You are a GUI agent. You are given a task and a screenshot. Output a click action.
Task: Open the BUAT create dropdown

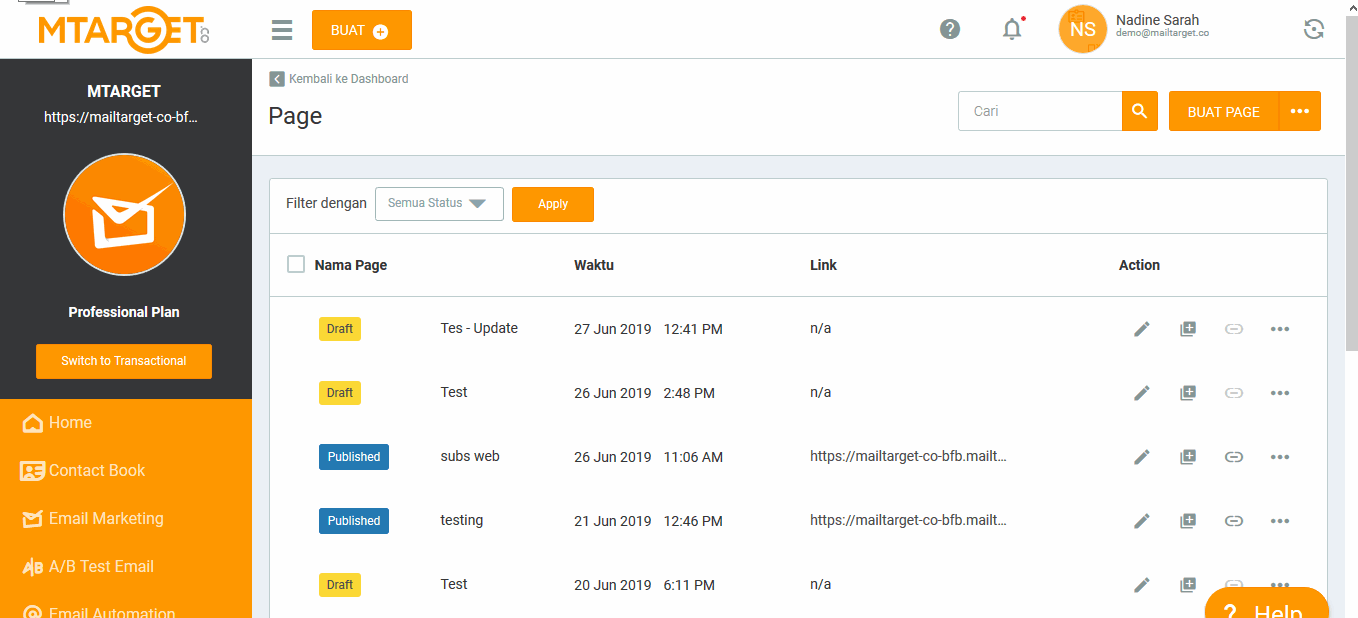(361, 30)
